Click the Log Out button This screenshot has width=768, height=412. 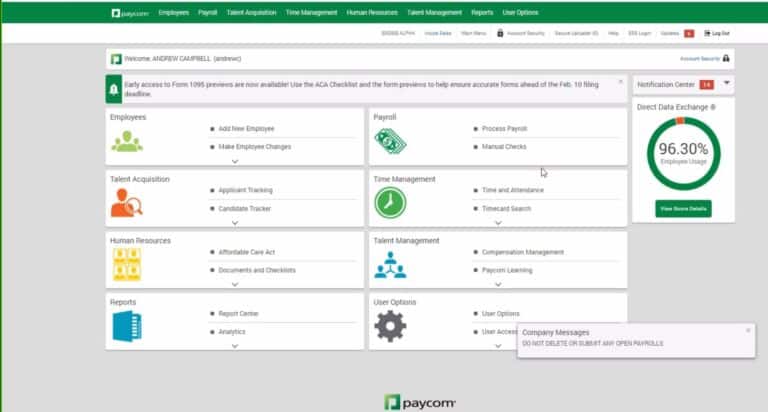(x=716, y=34)
